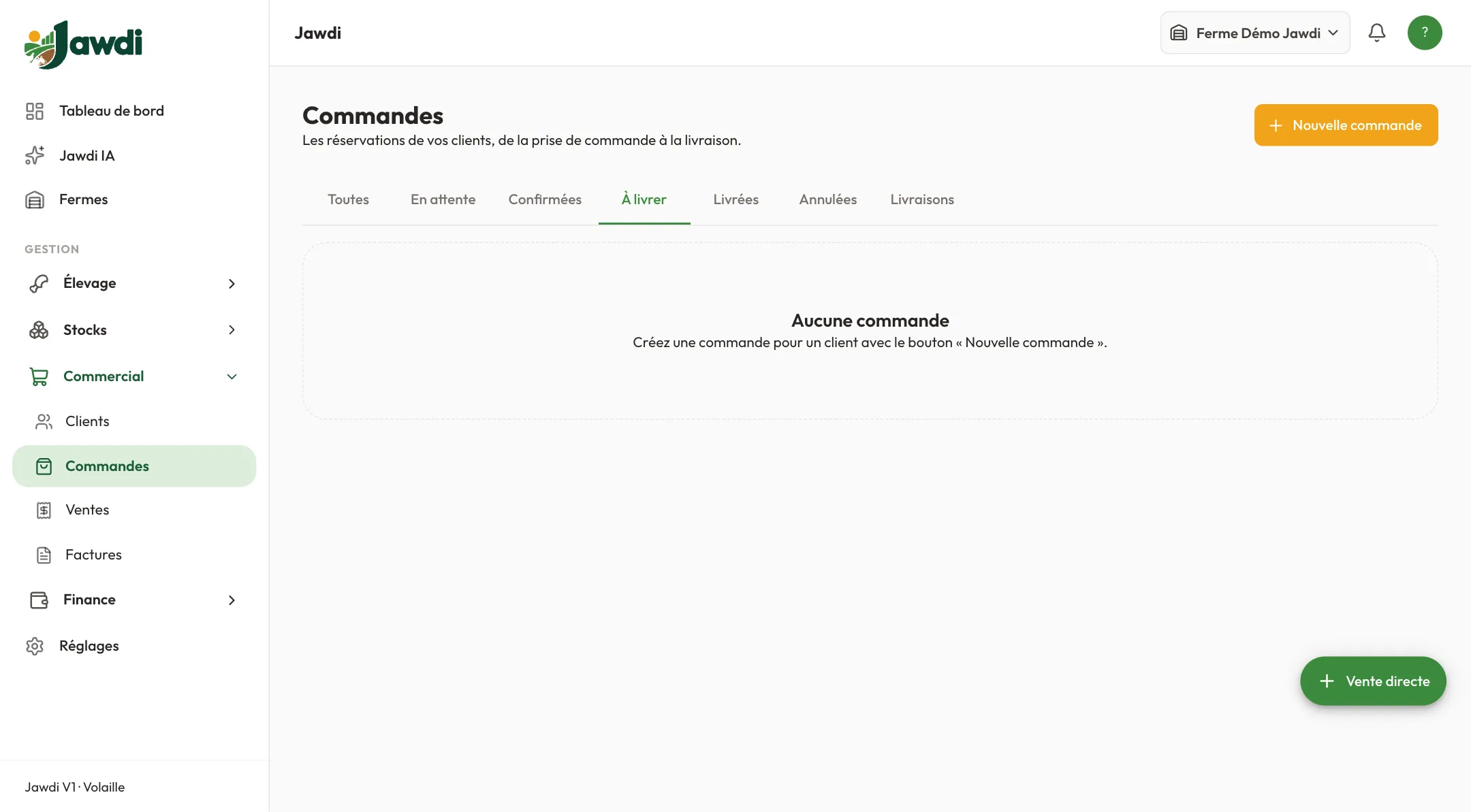Click the Réglages gear icon
Image resolution: width=1471 pixels, height=812 pixels.
point(35,646)
